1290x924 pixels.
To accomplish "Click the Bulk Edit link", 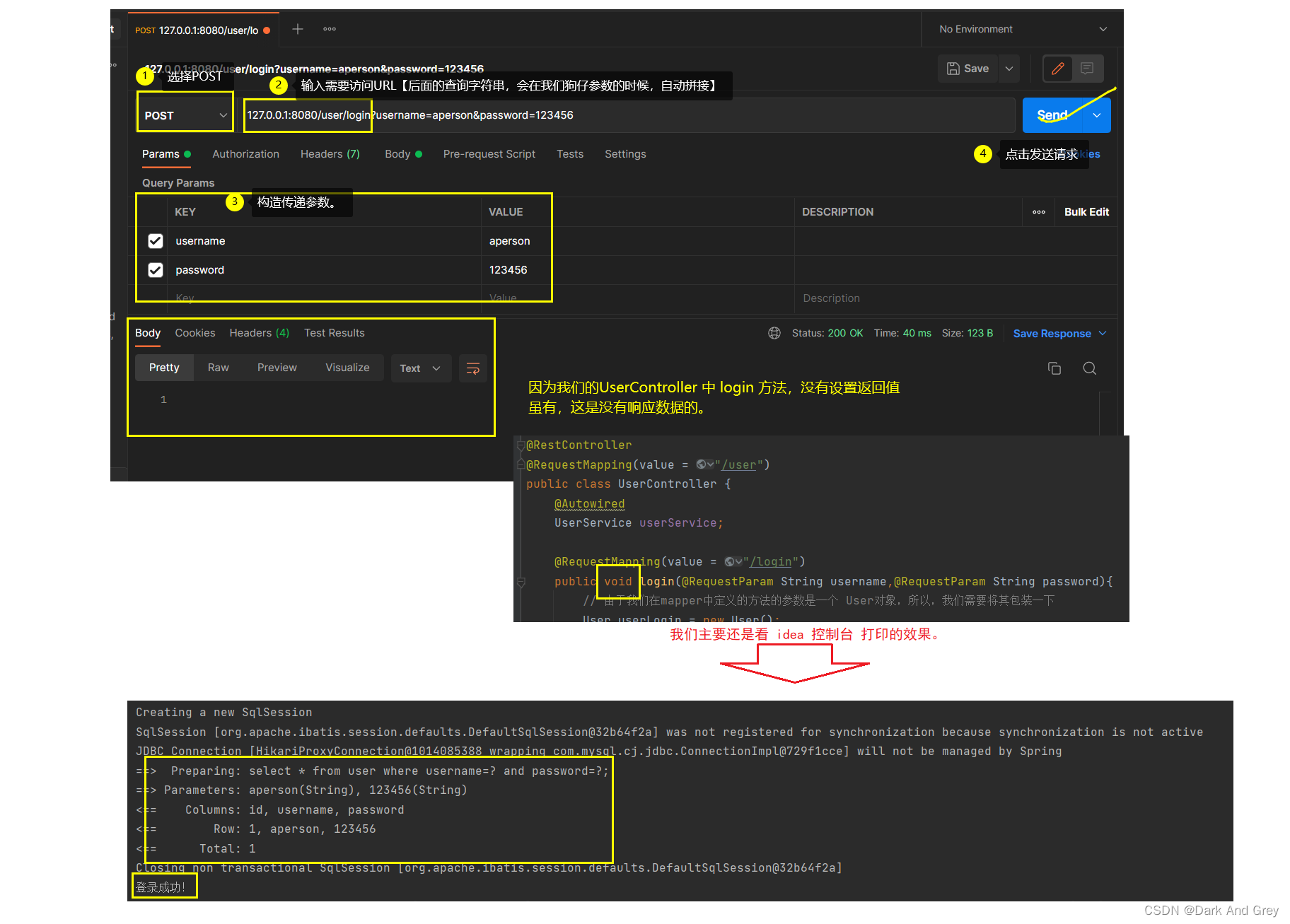I will pyautogui.click(x=1086, y=212).
